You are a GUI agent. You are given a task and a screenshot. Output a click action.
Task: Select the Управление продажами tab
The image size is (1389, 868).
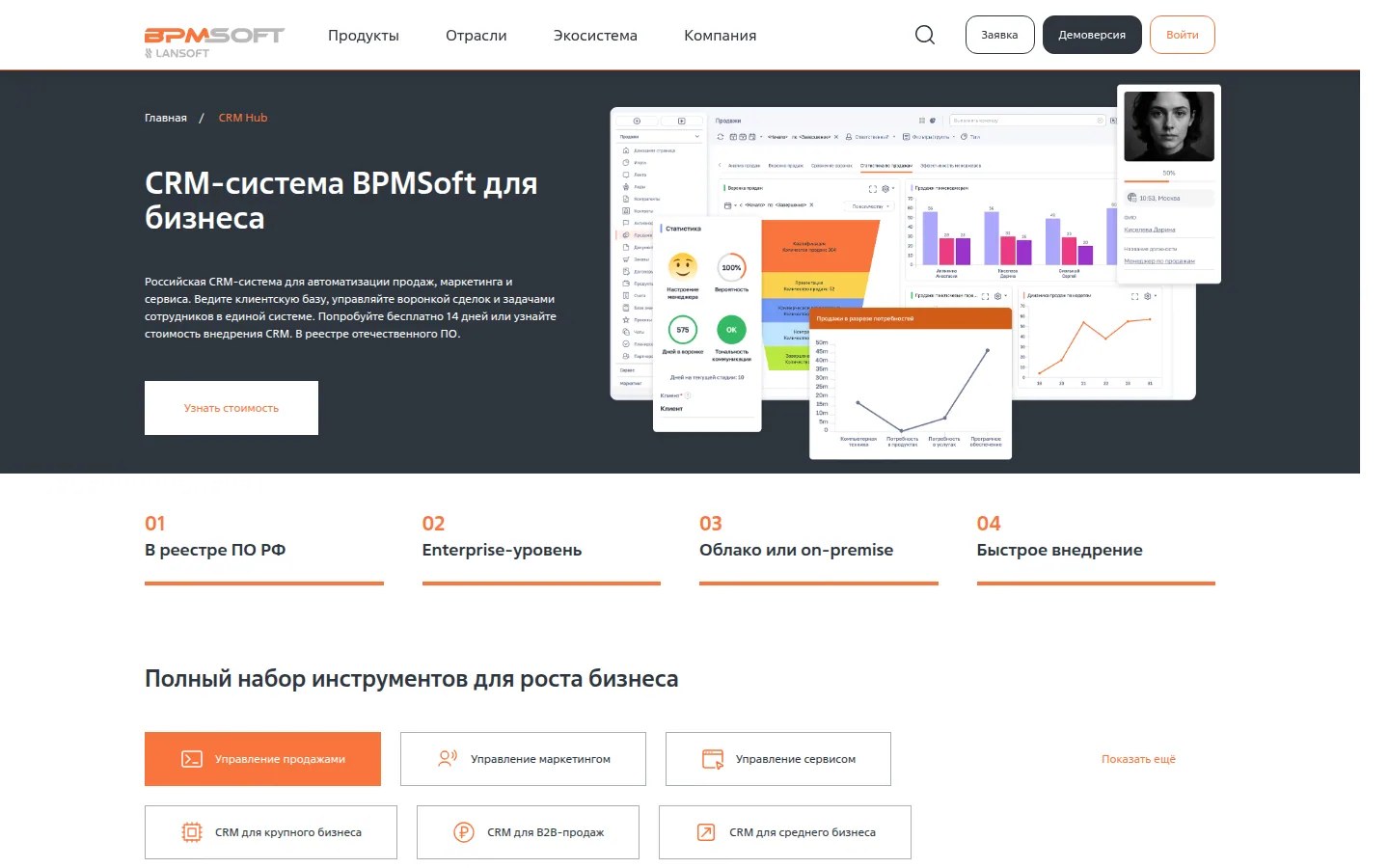click(x=262, y=759)
